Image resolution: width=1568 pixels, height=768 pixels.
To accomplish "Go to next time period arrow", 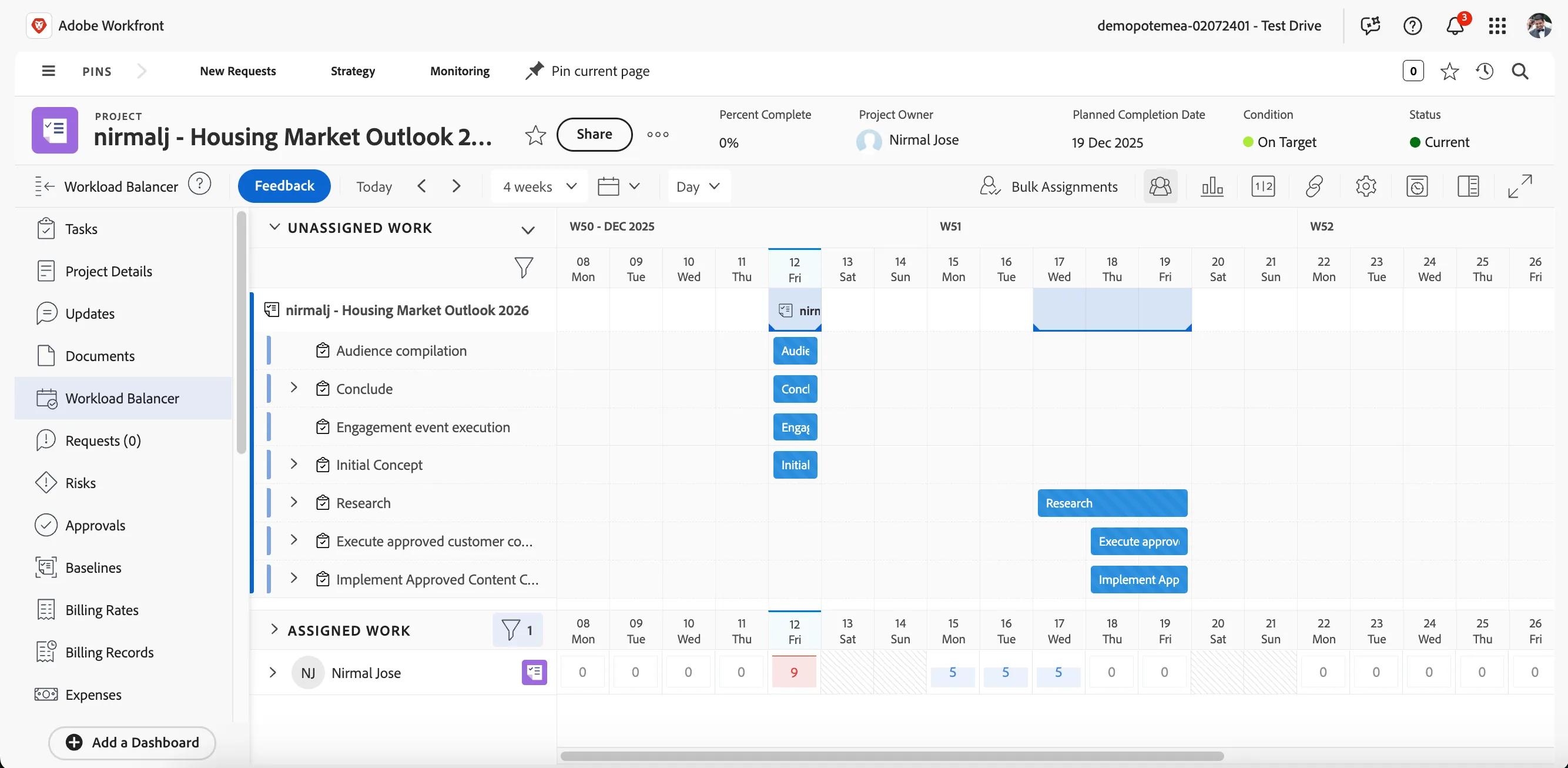I will click(456, 186).
